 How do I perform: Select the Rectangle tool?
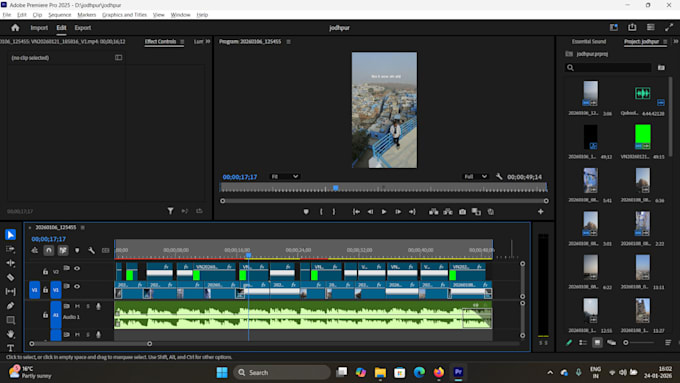[x=10, y=320]
